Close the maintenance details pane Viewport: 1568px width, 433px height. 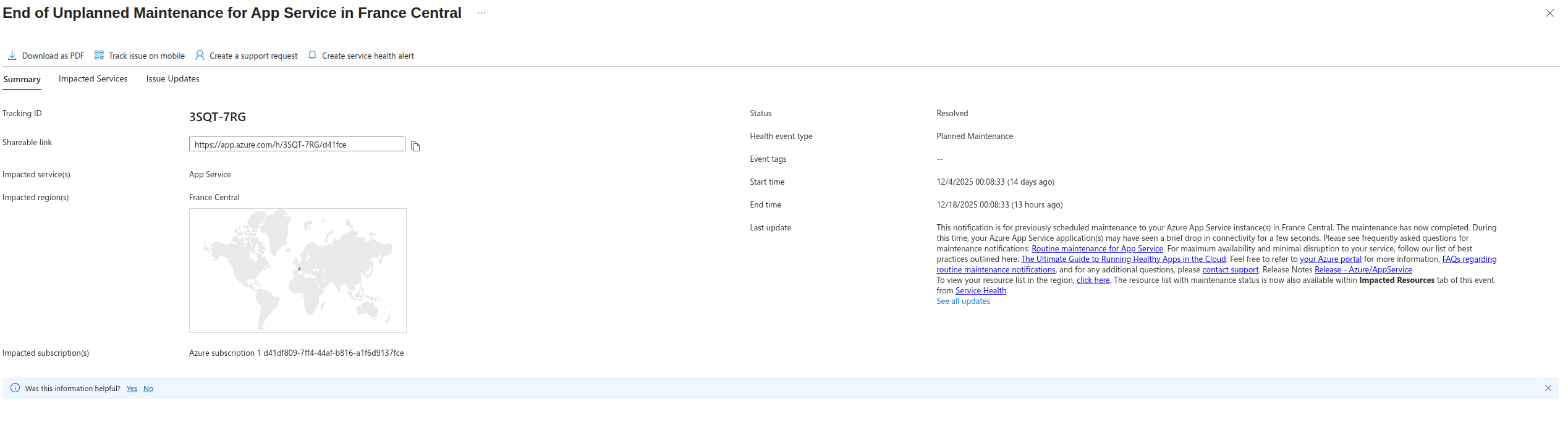pyautogui.click(x=1549, y=13)
